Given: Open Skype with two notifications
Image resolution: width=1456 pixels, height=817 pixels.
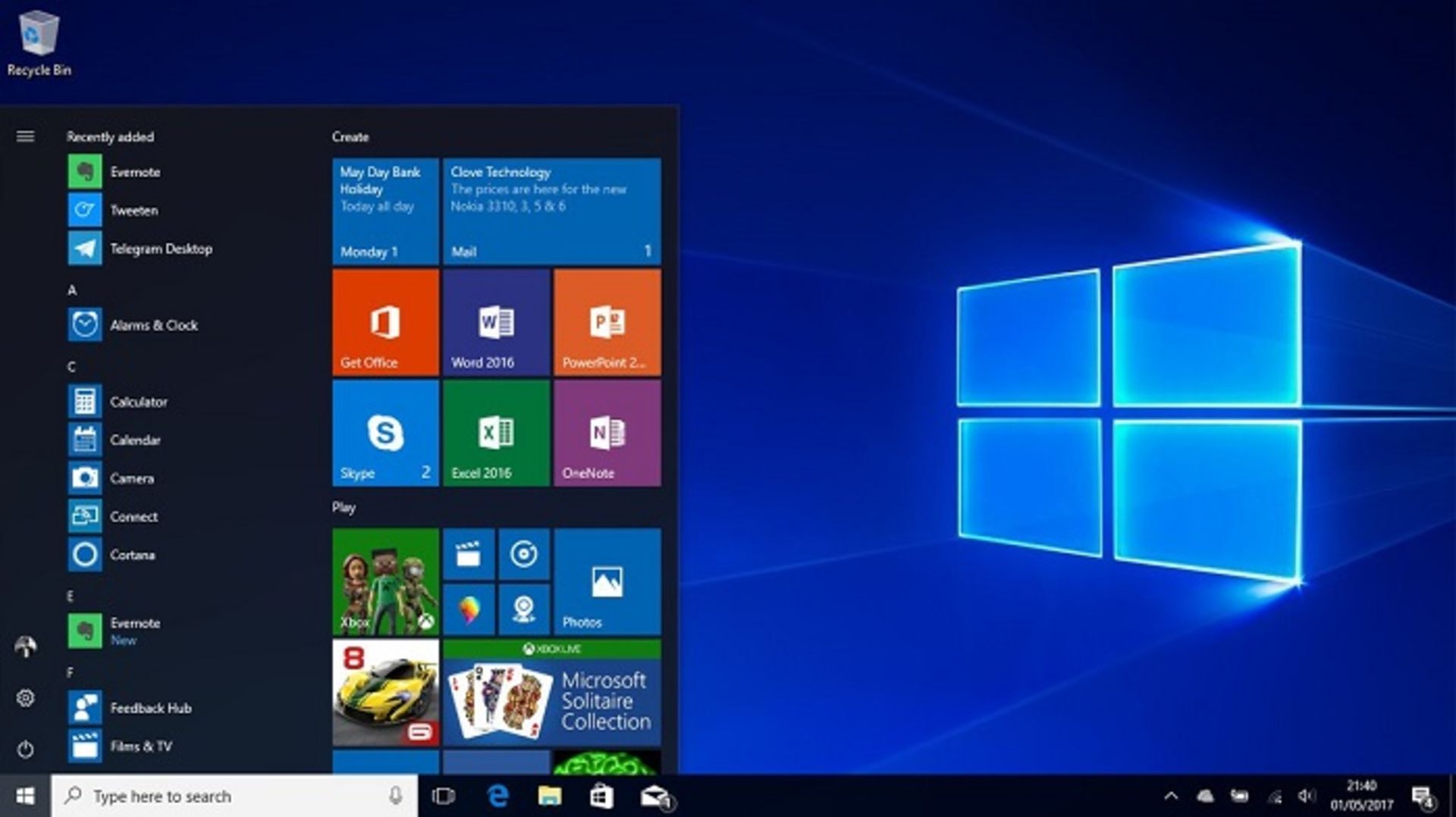Looking at the screenshot, I should pos(384,434).
